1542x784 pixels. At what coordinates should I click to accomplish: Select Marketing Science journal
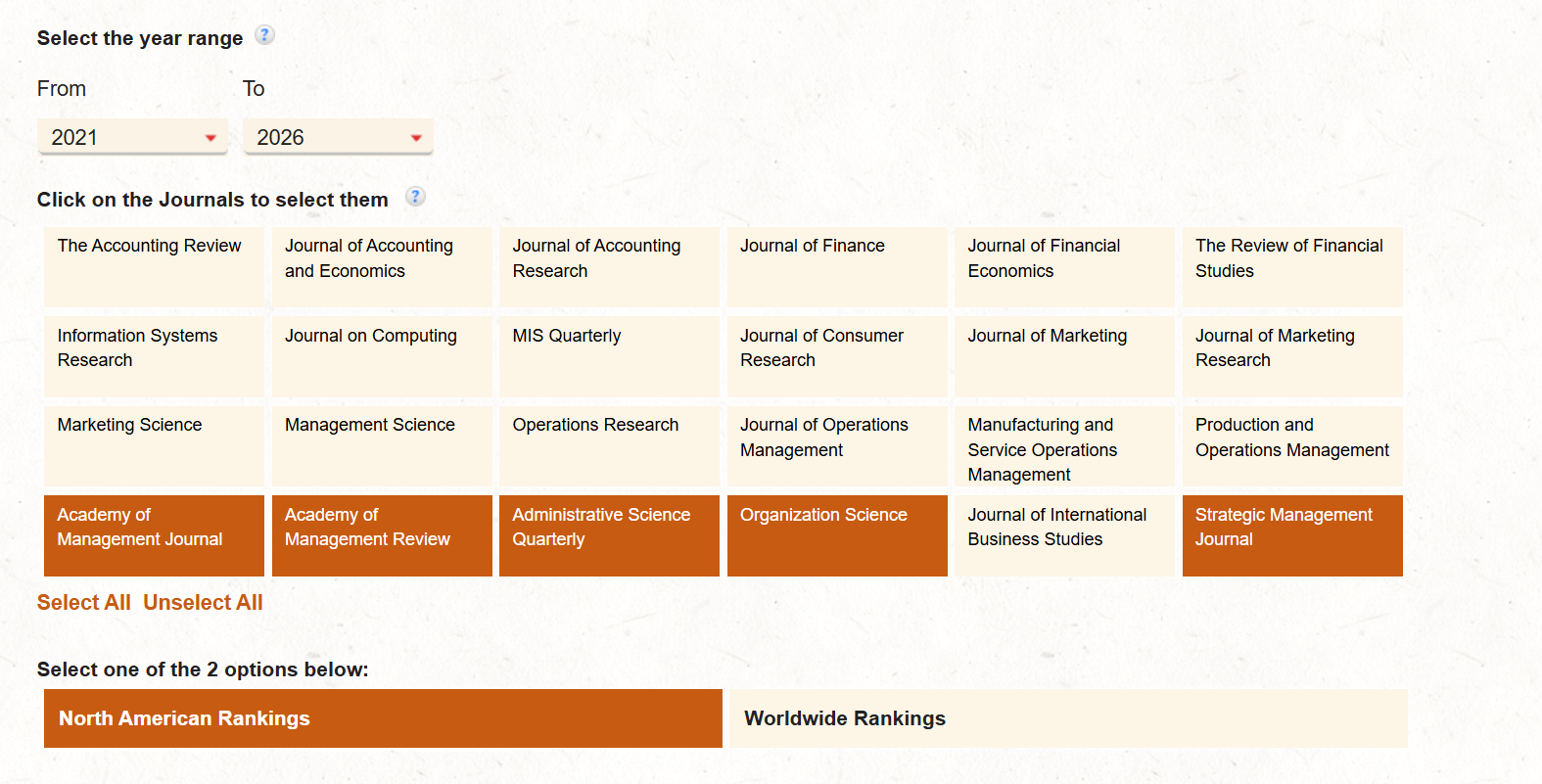[154, 446]
